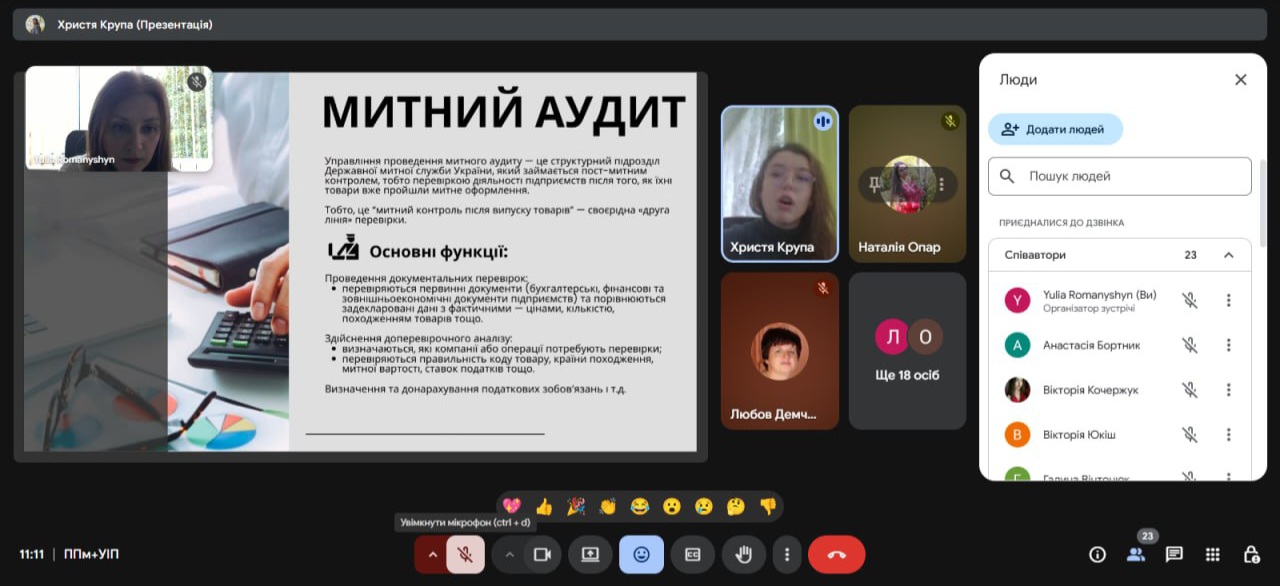The image size is (1280, 586).
Task: Expand the camera options chevron
Action: tap(509, 553)
